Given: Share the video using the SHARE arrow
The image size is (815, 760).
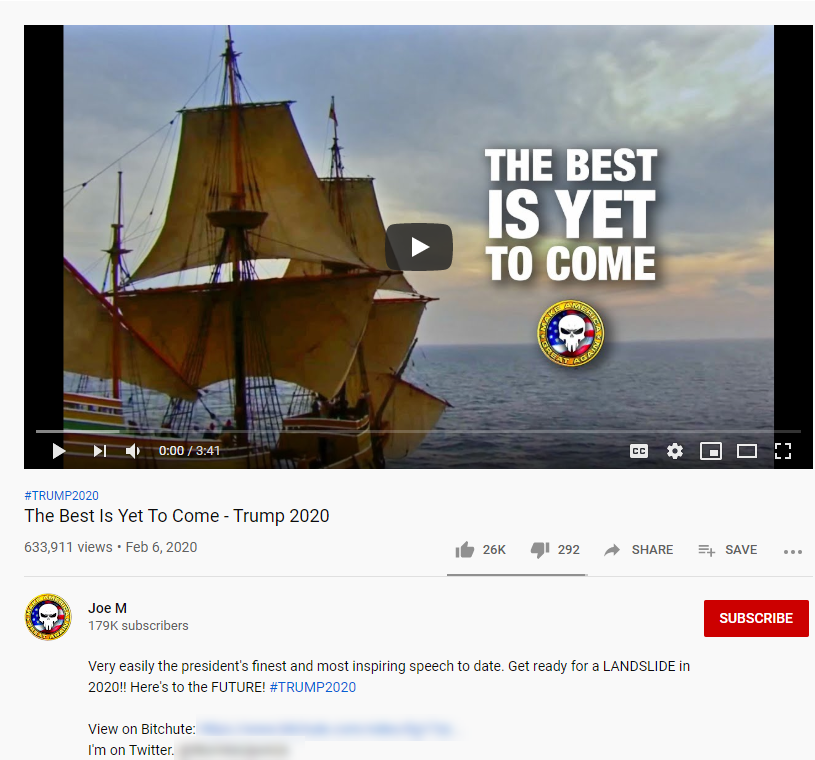Looking at the screenshot, I should coord(638,550).
